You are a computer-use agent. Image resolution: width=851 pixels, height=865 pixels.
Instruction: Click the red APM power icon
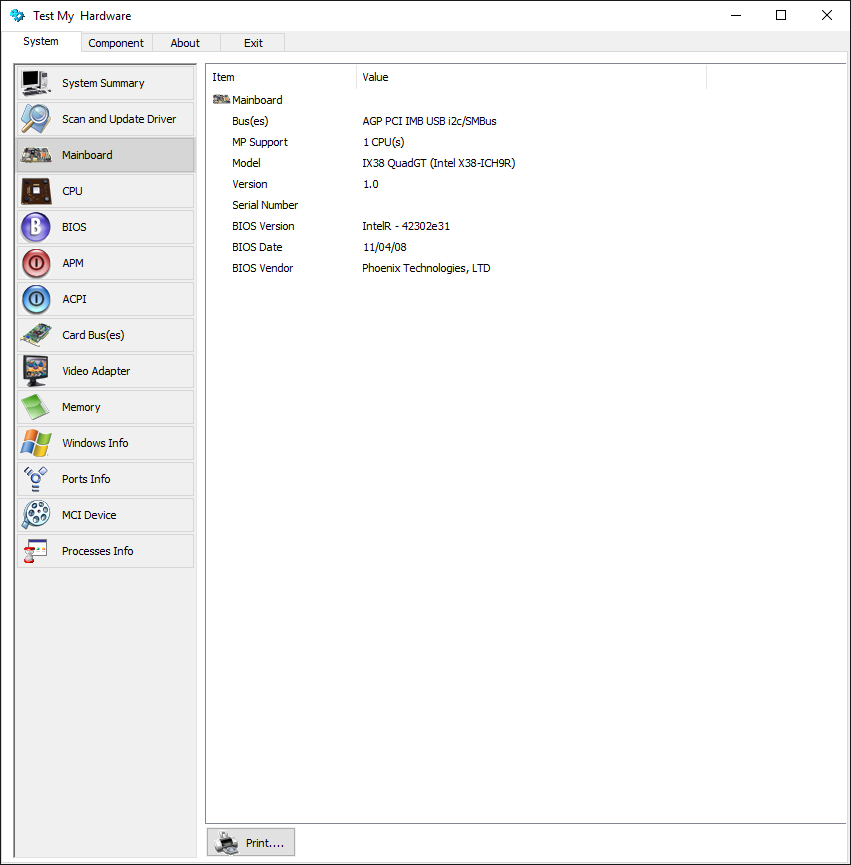(36, 263)
